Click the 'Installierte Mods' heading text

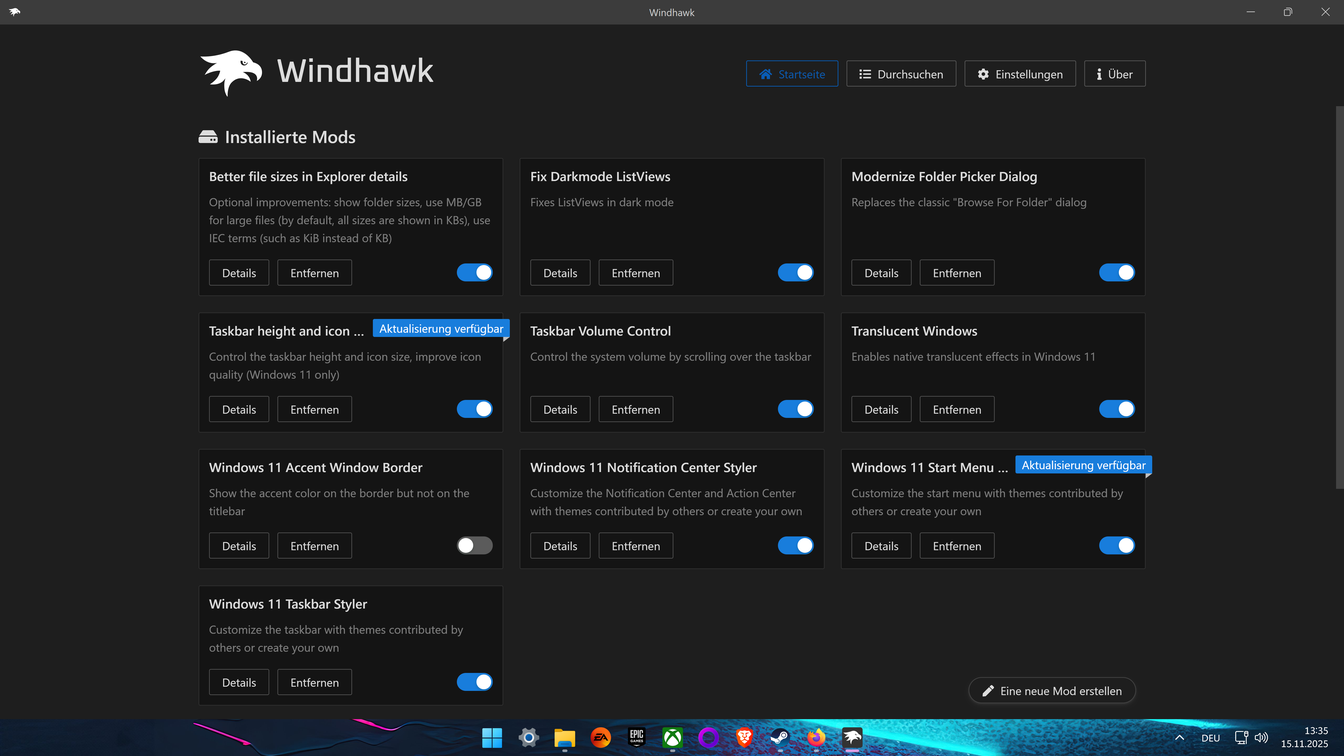[290, 137]
